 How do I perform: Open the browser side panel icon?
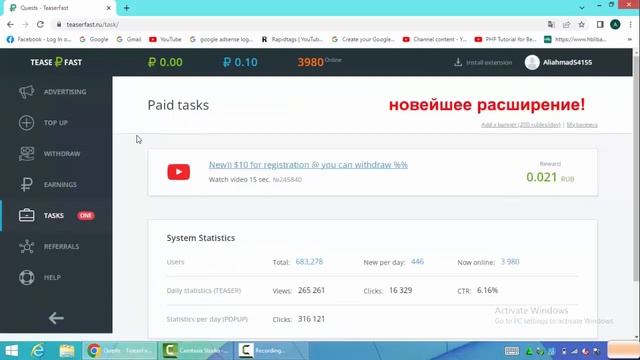(600, 24)
